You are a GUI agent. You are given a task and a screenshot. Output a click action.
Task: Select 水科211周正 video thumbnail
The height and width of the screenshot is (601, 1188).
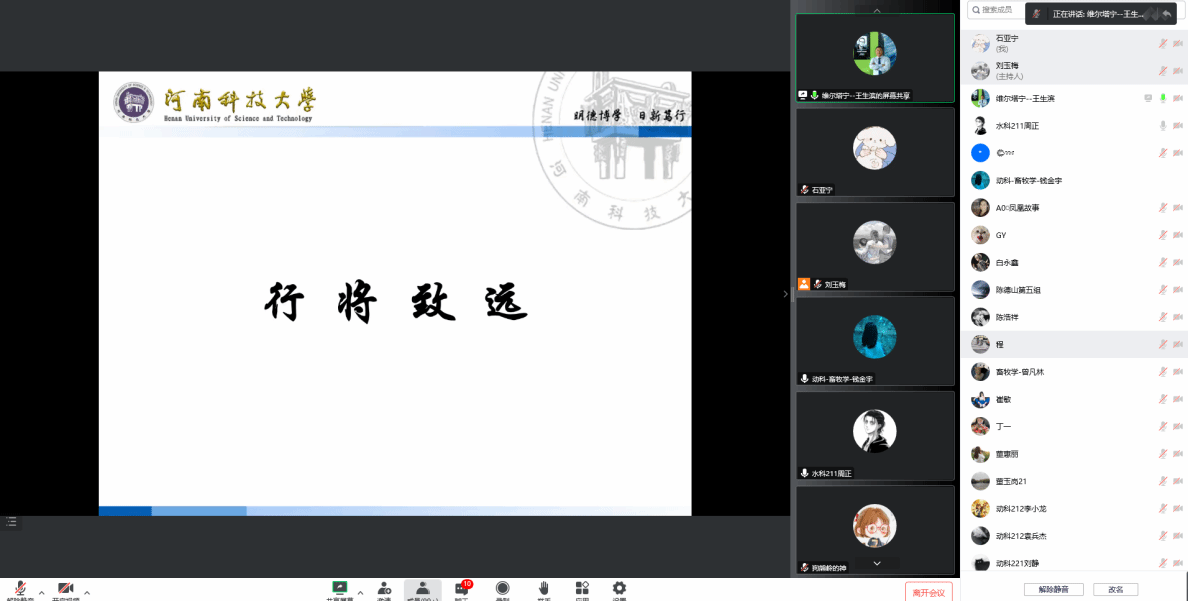875,435
